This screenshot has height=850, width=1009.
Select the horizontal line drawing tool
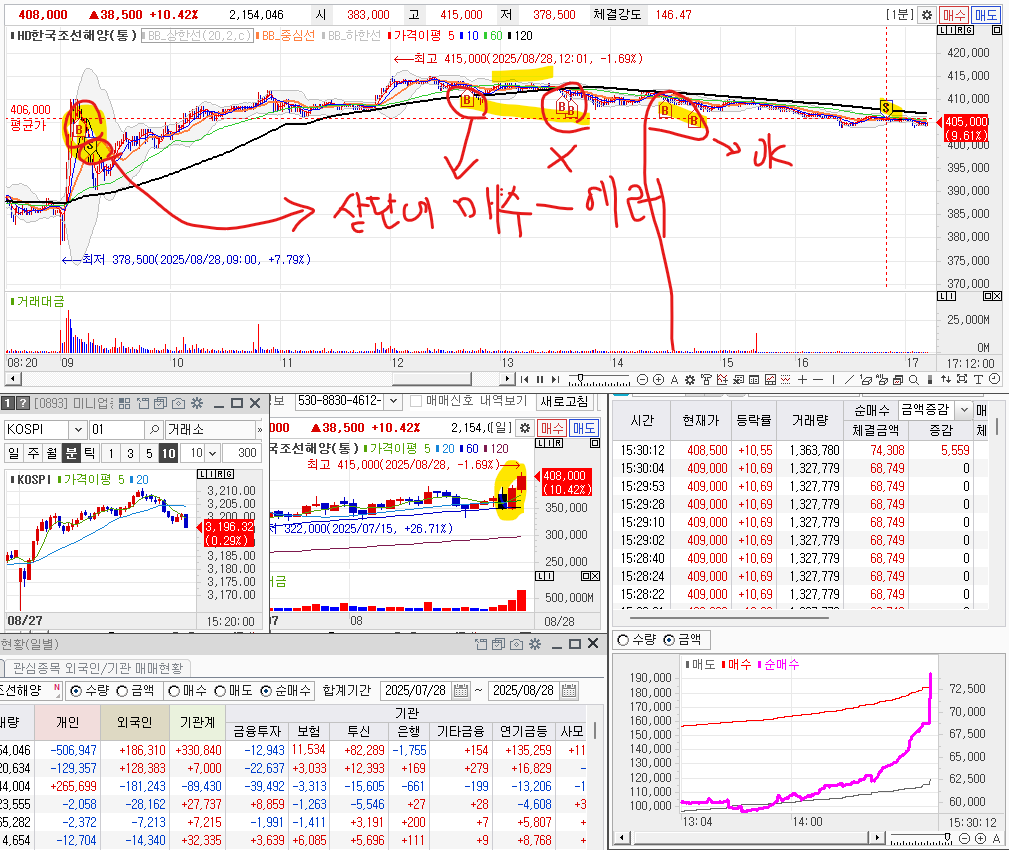pyautogui.click(x=818, y=380)
